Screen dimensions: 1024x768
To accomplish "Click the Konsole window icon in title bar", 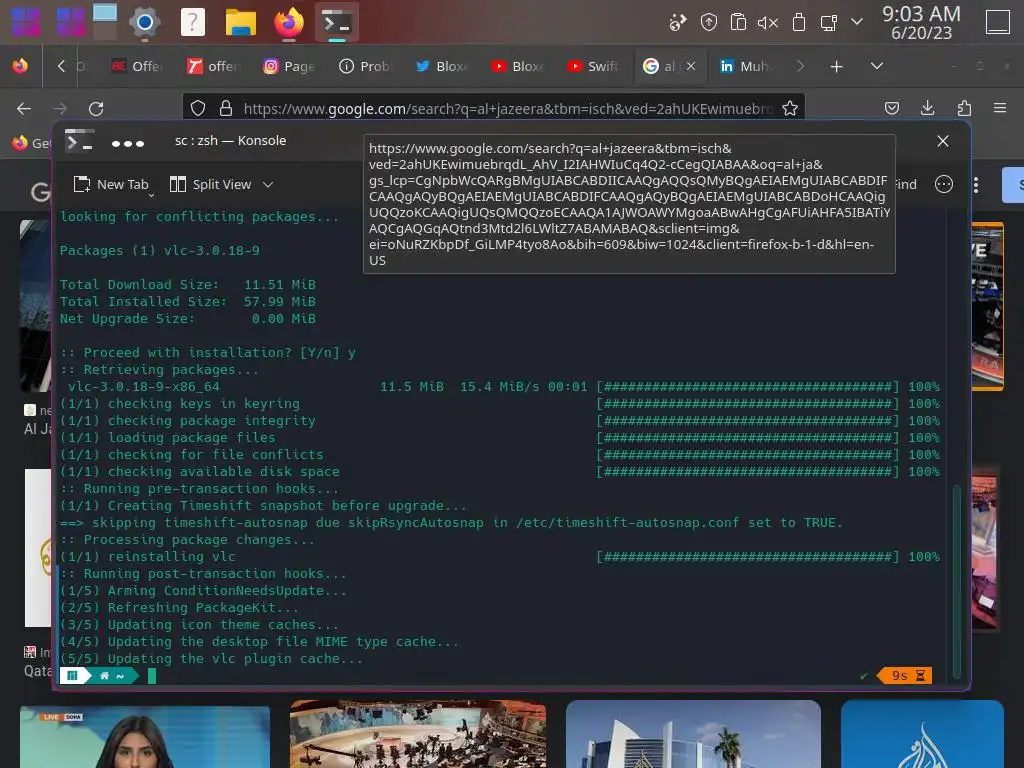I will 80,141.
